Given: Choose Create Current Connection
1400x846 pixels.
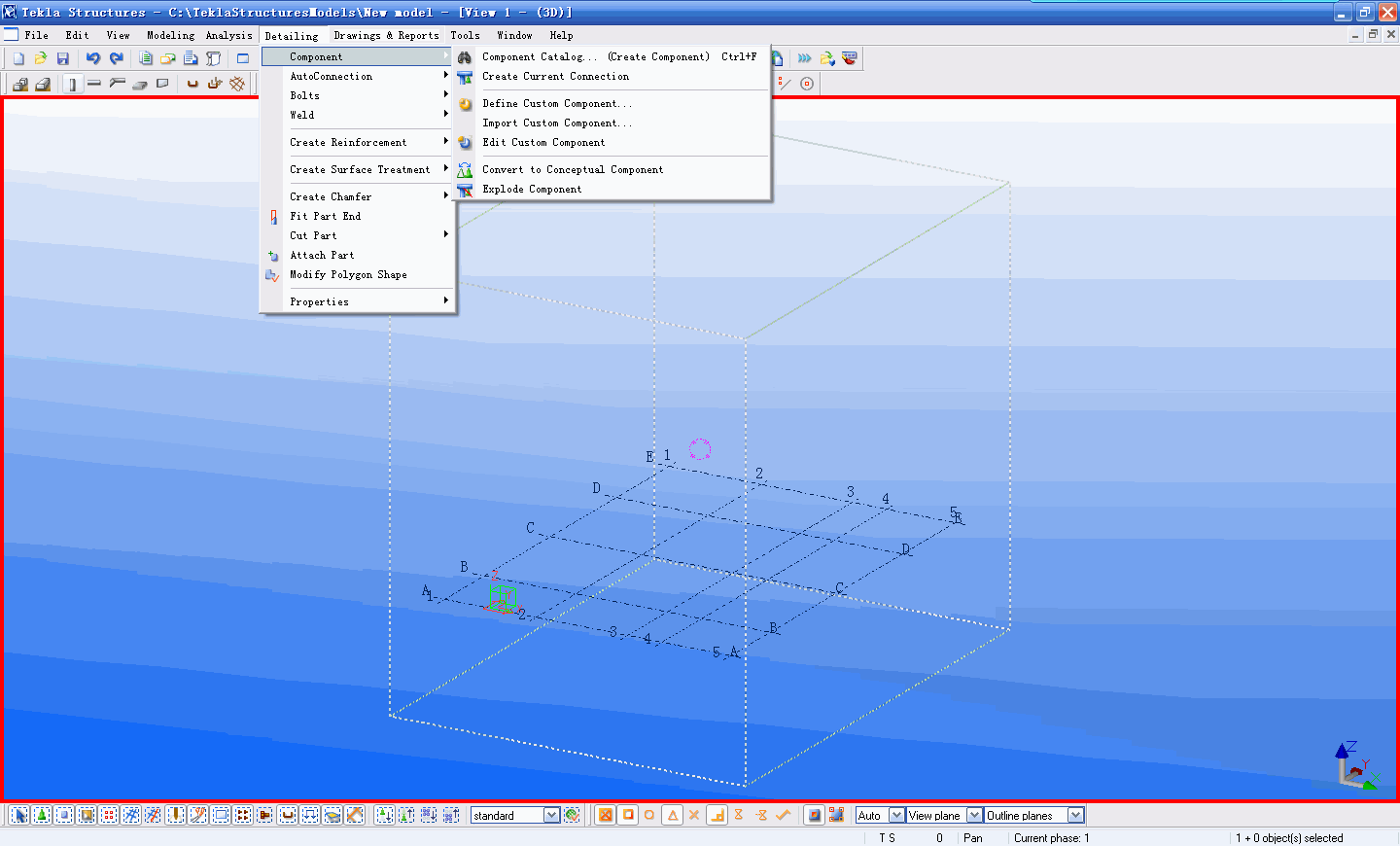Looking at the screenshot, I should coord(613,76).
